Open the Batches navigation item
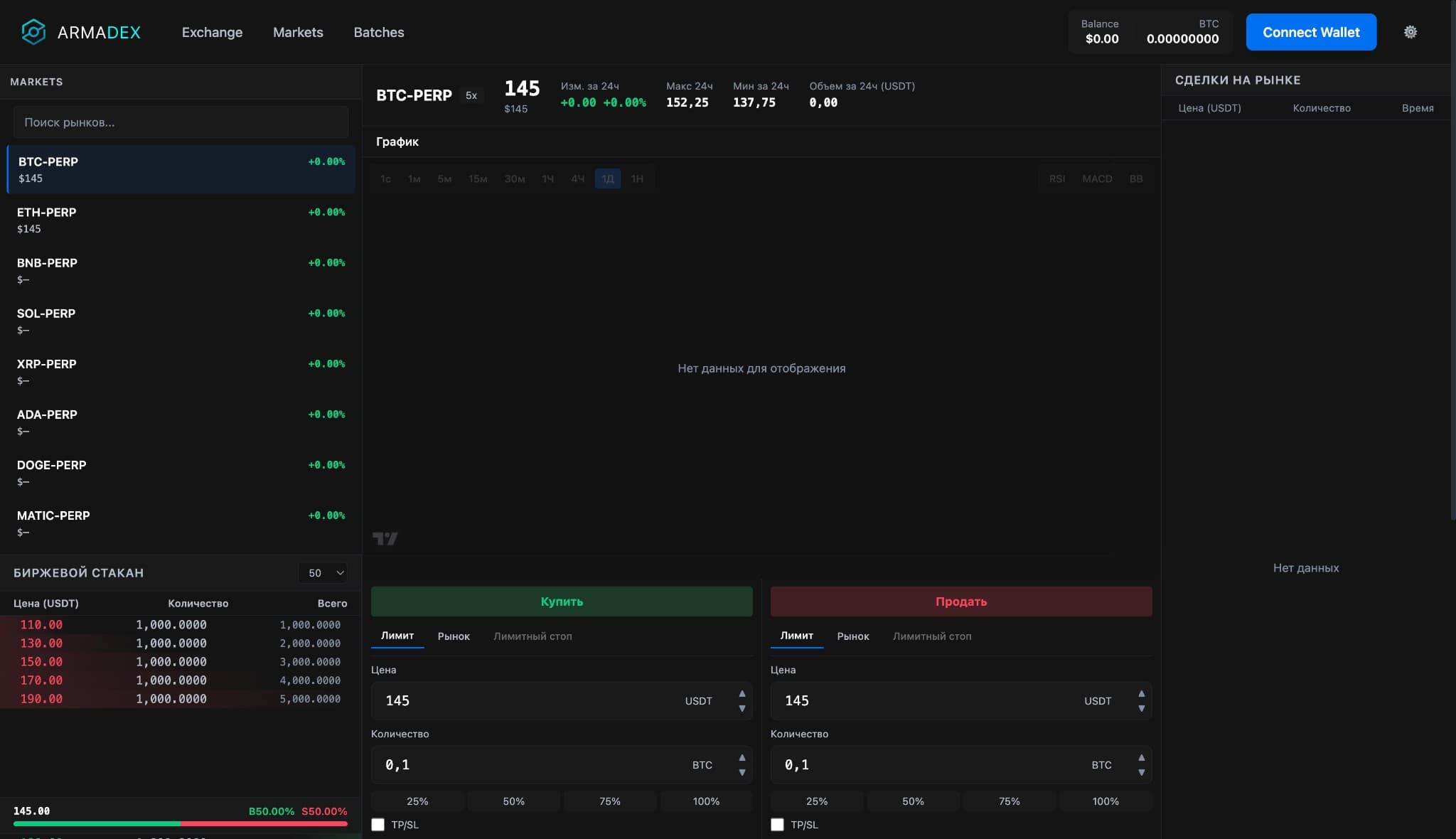 [x=378, y=32]
